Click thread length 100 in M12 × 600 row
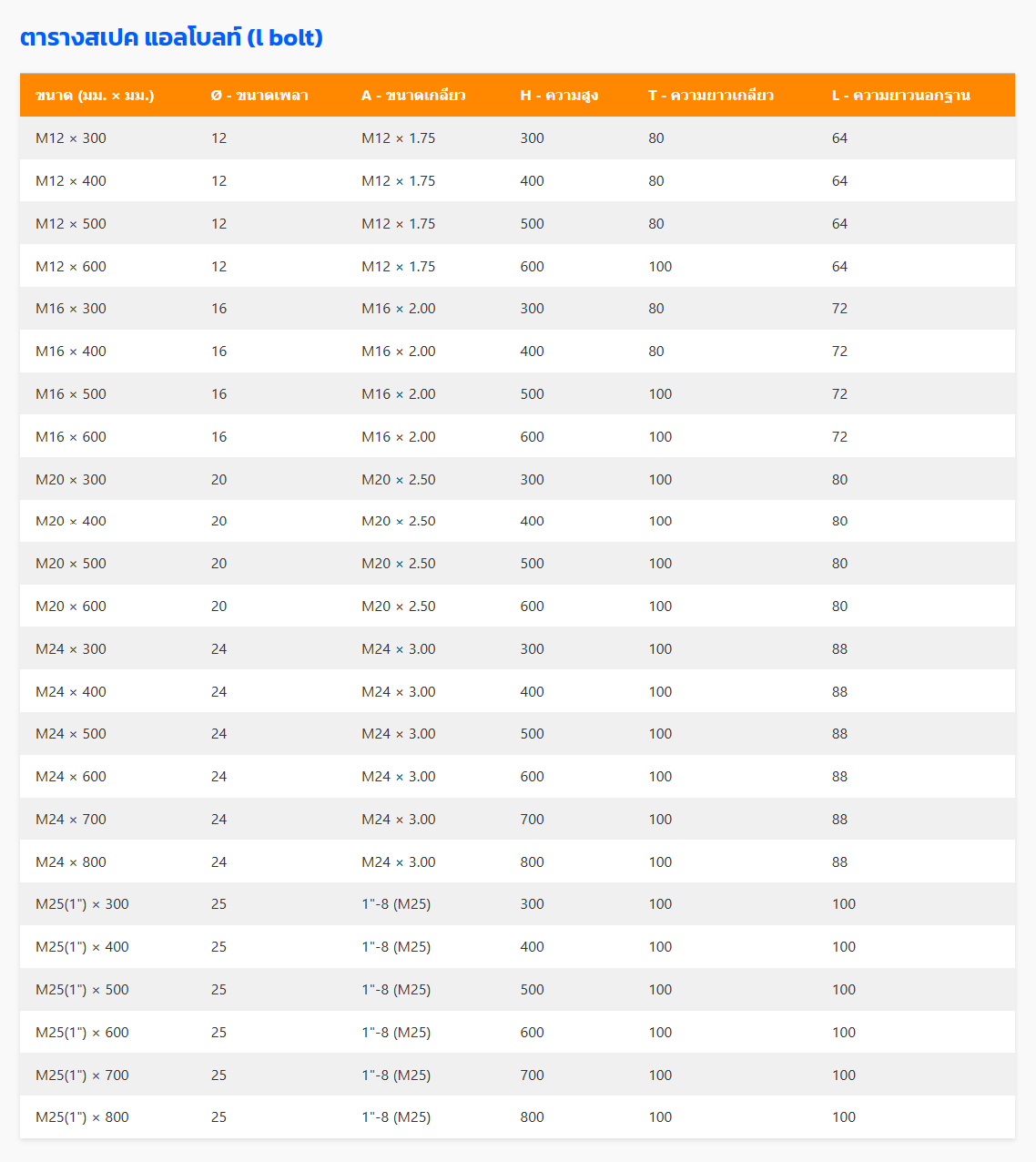This screenshot has height=1162, width=1036. [660, 267]
